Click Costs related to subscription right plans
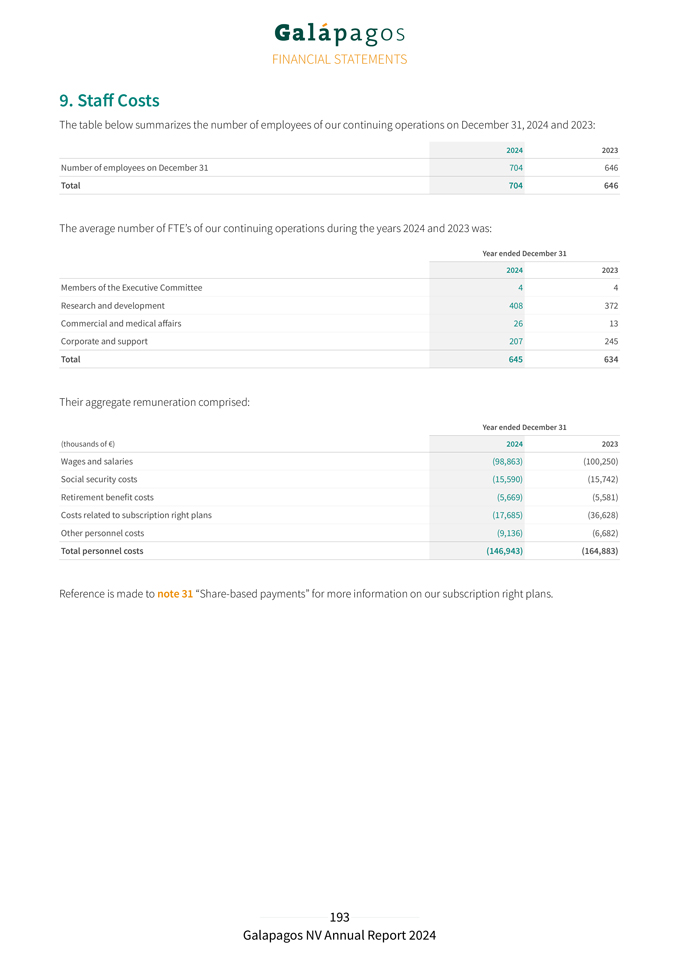 (136, 516)
